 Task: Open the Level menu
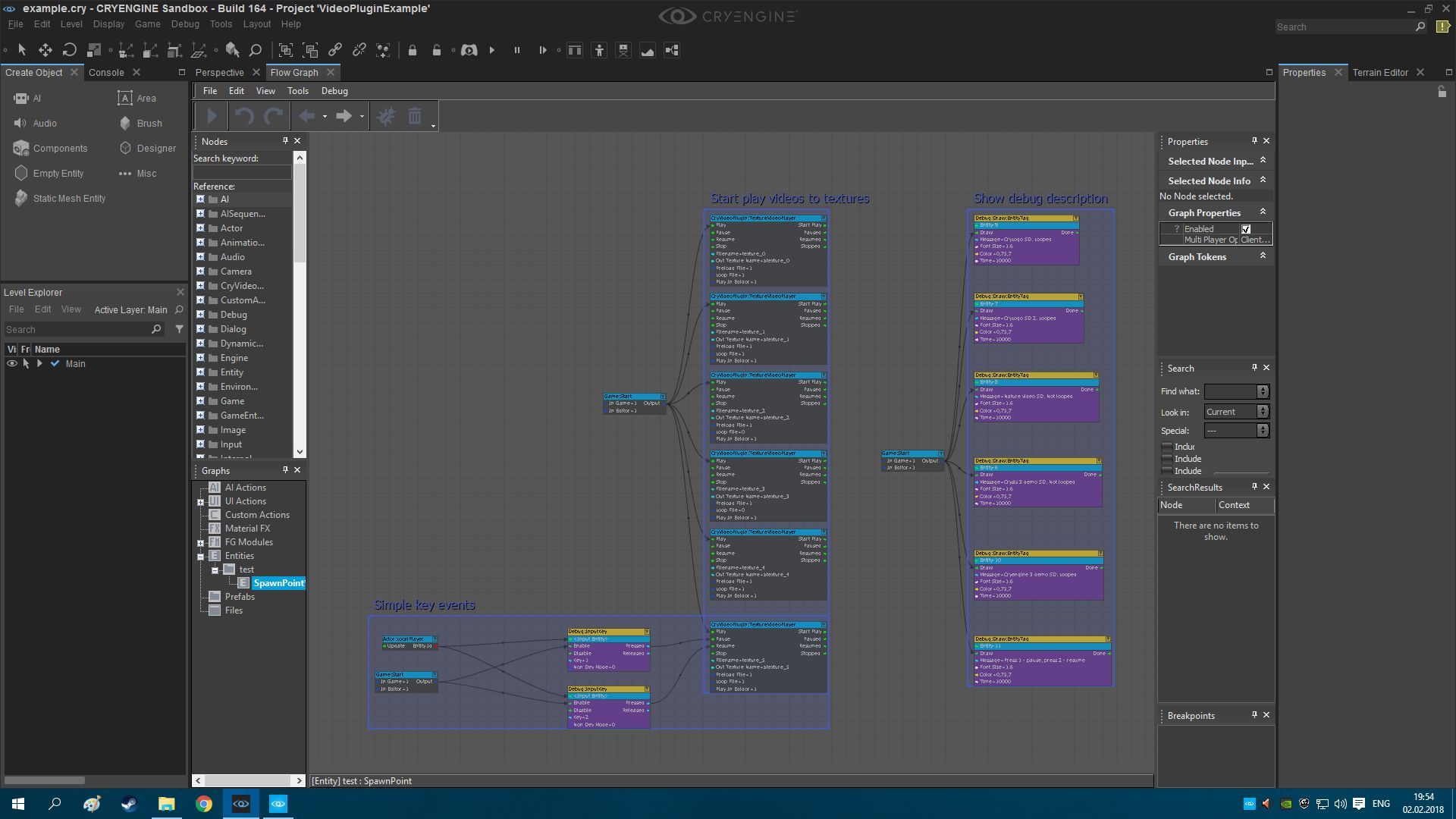[71, 24]
